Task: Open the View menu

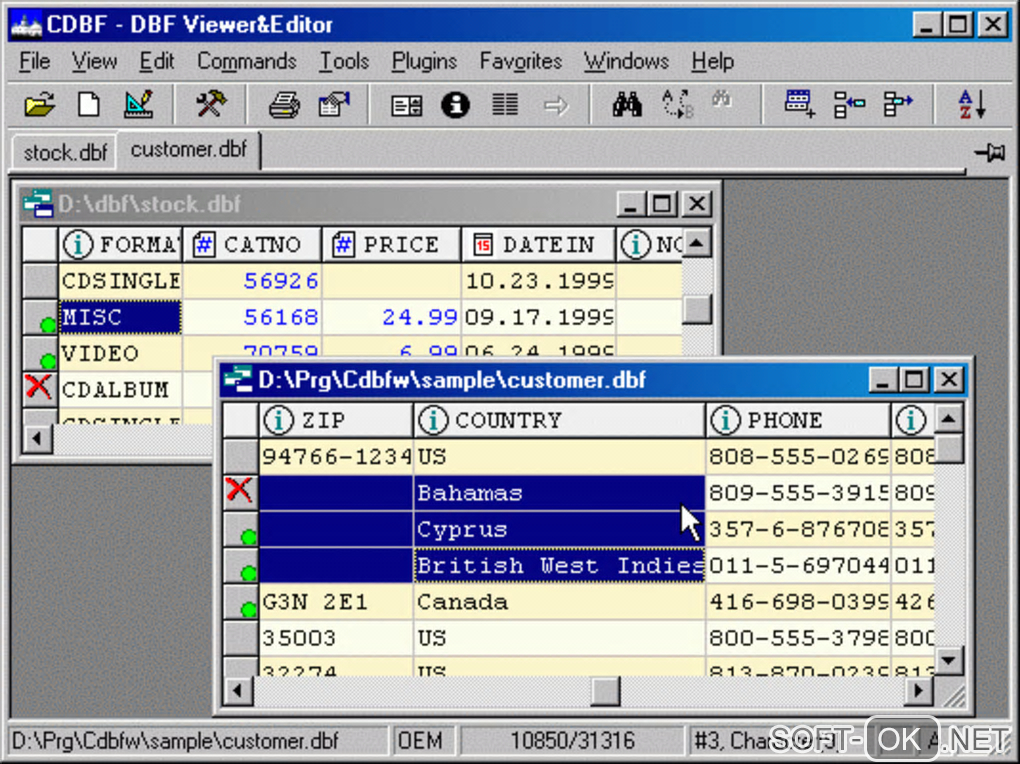Action: coord(94,61)
